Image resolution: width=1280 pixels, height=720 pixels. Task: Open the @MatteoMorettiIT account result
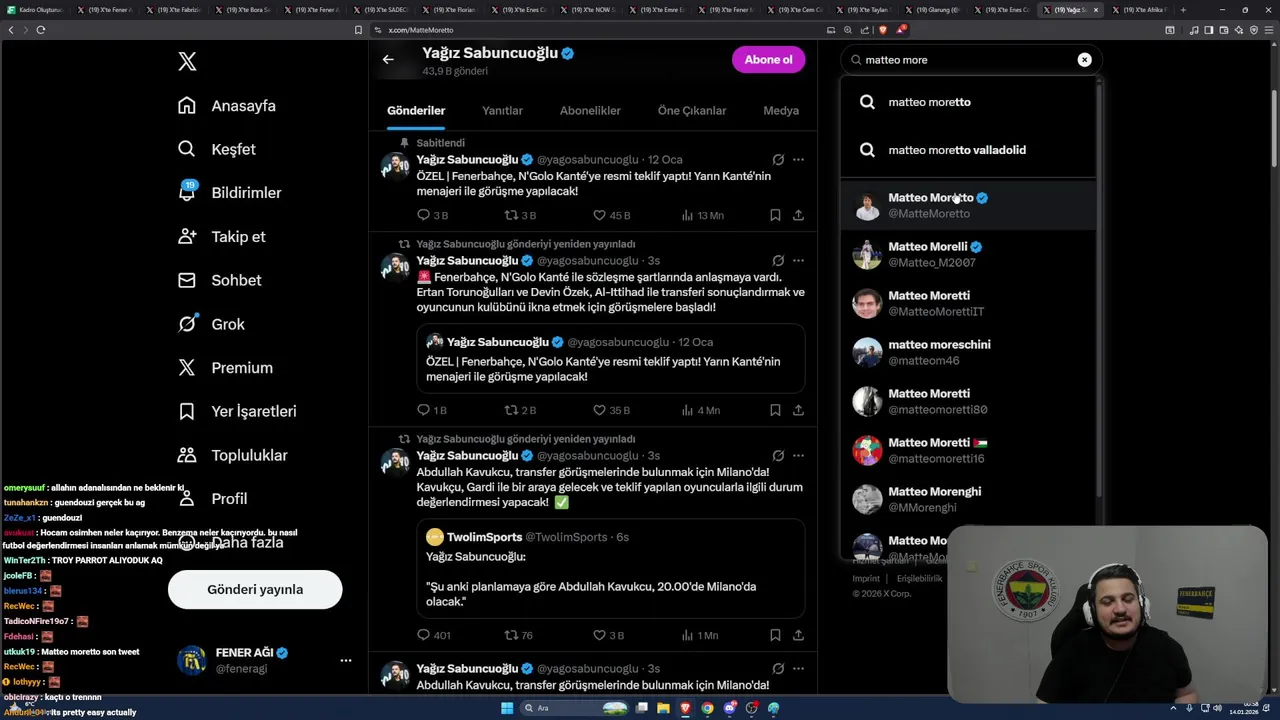pyautogui.click(x=968, y=303)
